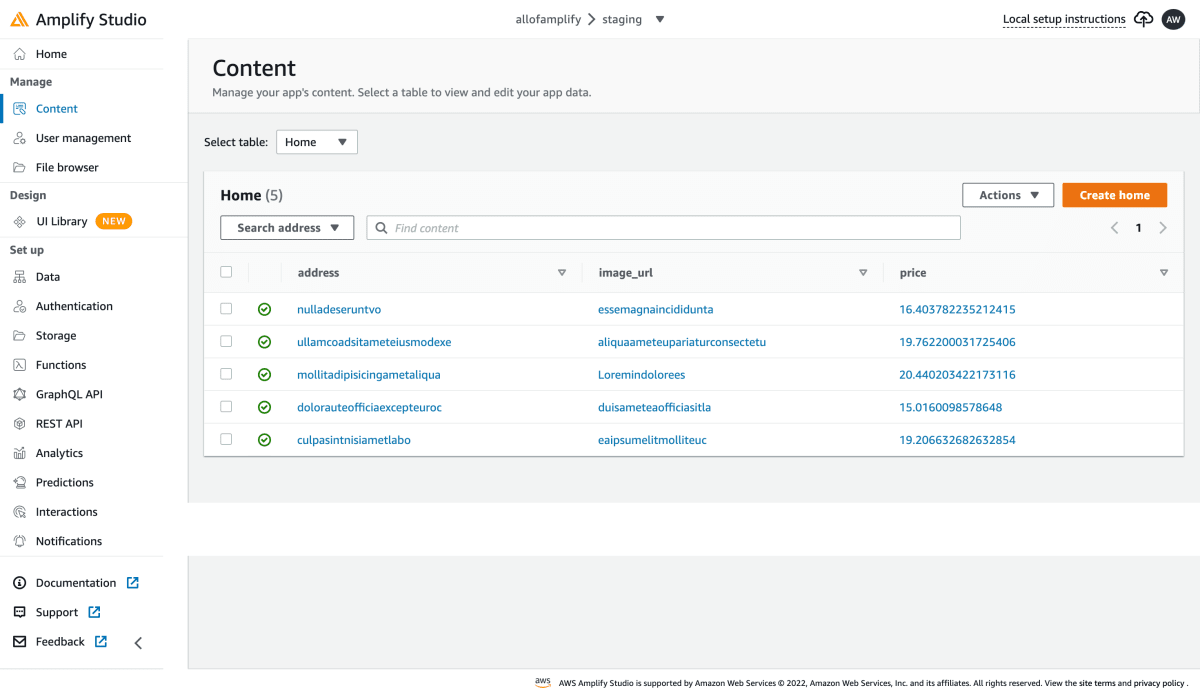Viewport: 1200px width, 697px height.
Task: Click the File browser folder icon
Action: click(x=20, y=167)
